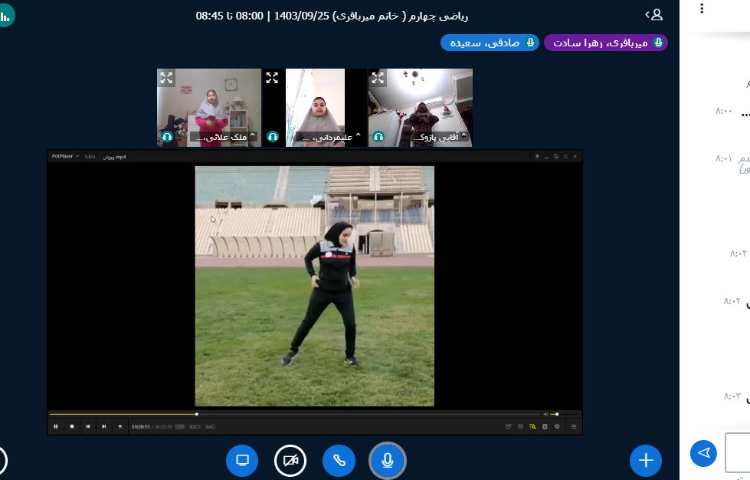Image resolution: width=750 pixels, height=480 pixels.
Task: Toggle the webcam sharing button
Action: coord(290,460)
